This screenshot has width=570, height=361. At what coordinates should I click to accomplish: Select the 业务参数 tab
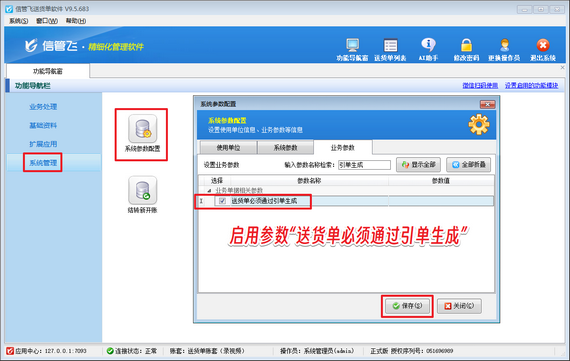pos(342,148)
